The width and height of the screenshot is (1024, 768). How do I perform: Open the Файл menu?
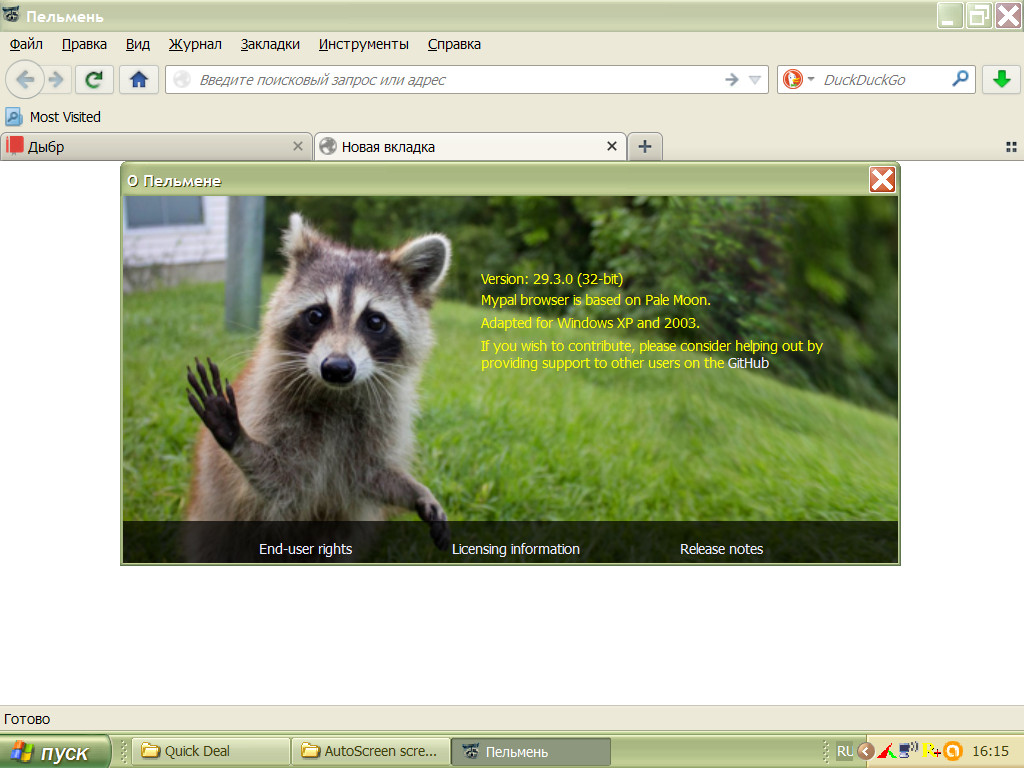(26, 44)
